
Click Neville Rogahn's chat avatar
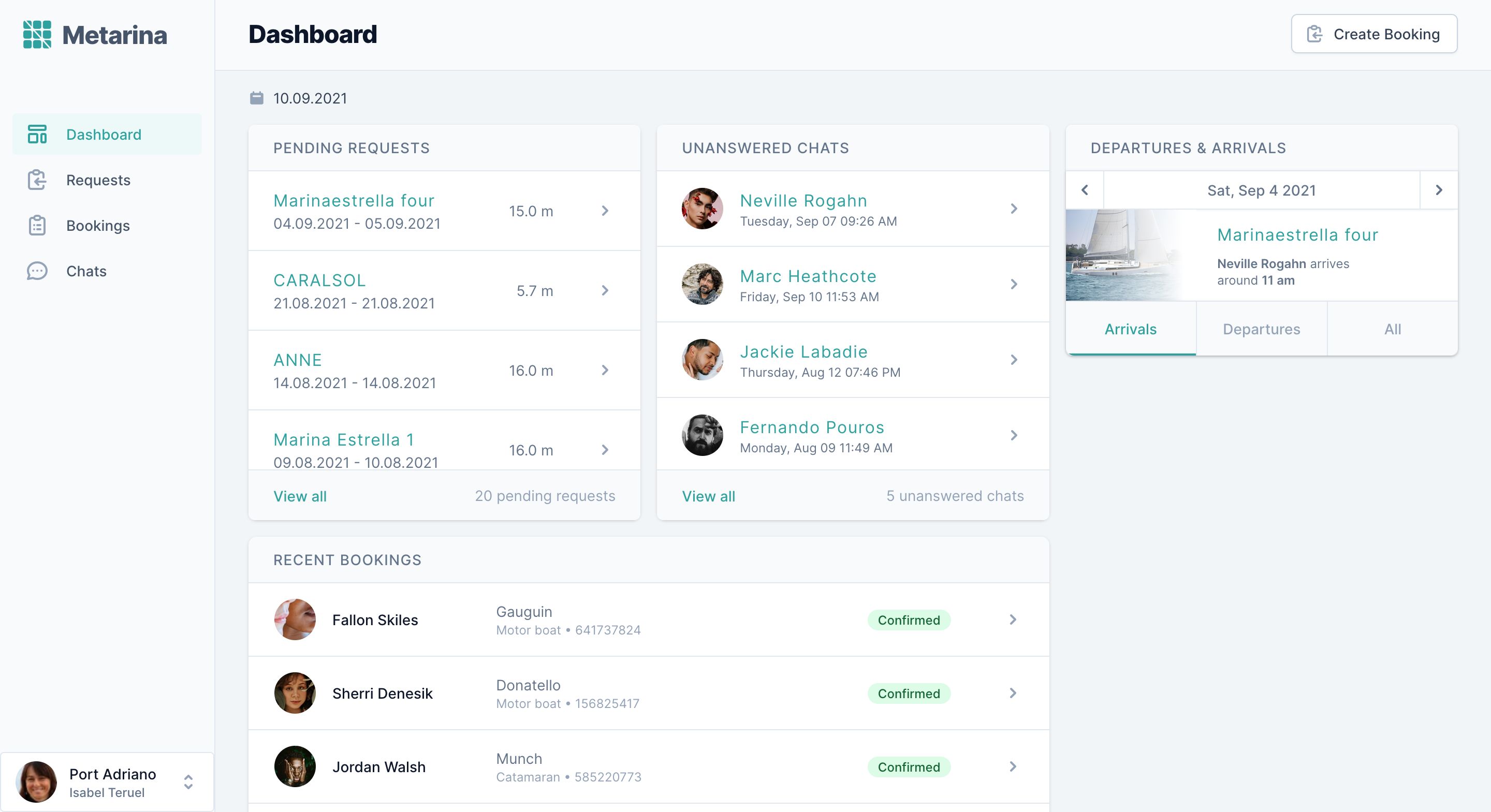click(702, 209)
